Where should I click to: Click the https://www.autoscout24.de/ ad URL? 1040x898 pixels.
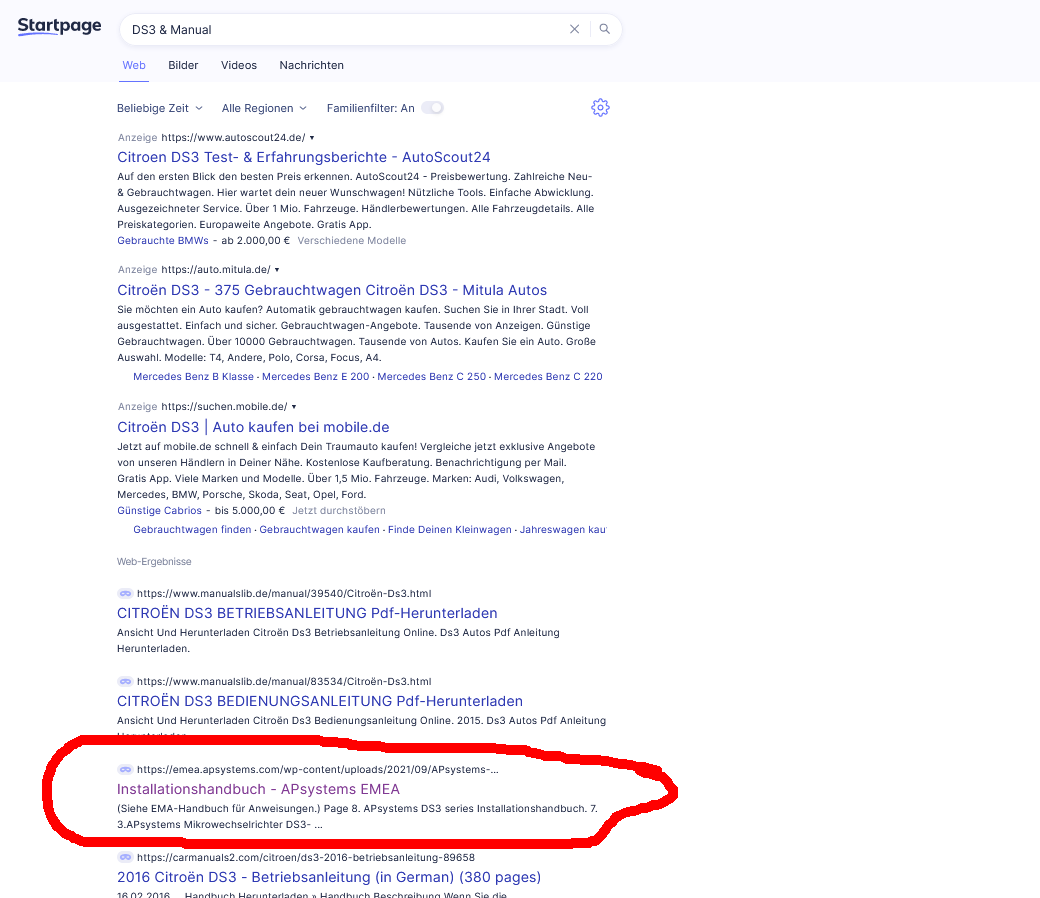[x=233, y=138]
